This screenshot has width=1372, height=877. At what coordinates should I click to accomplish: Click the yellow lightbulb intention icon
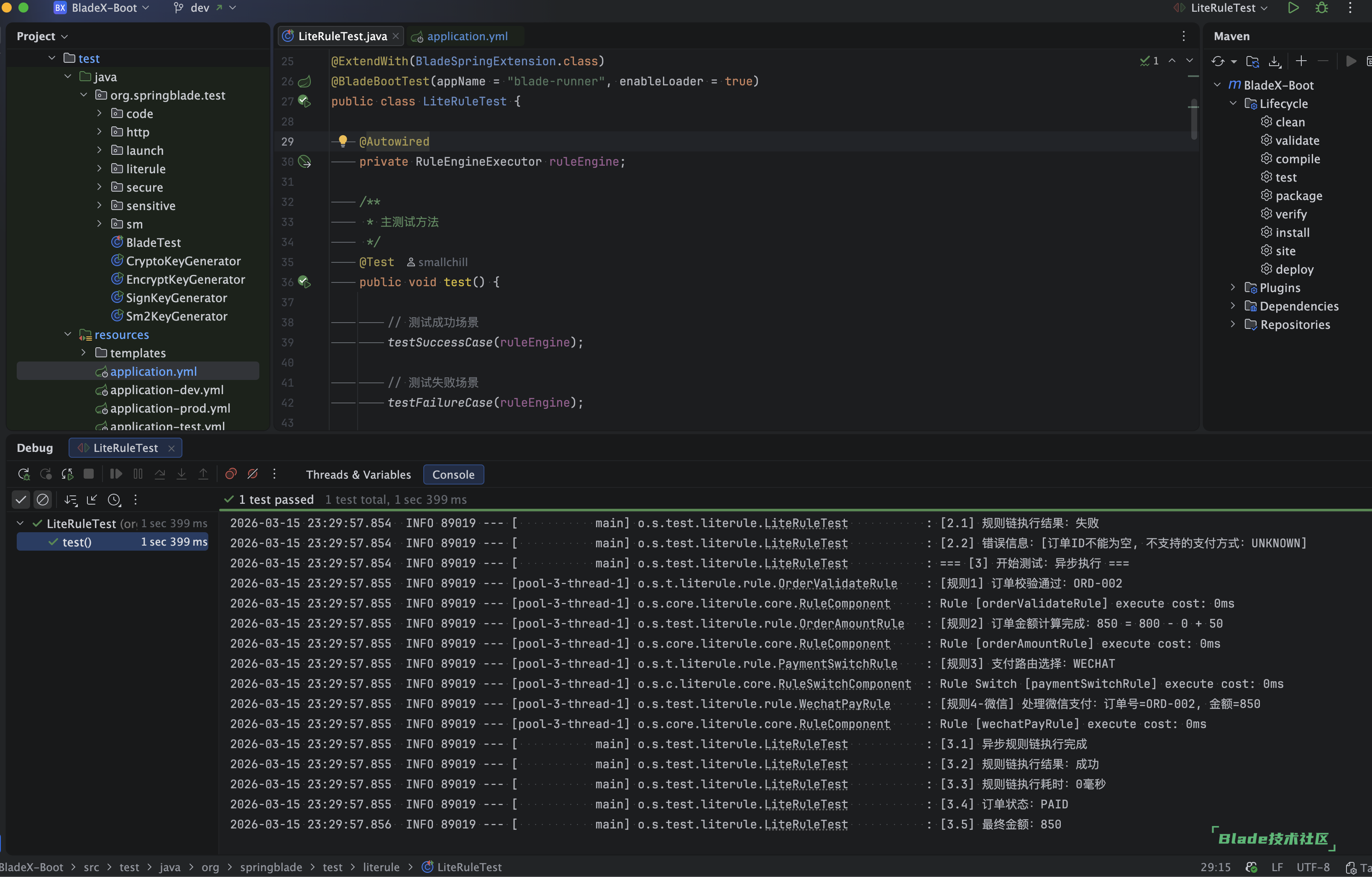pyautogui.click(x=343, y=141)
